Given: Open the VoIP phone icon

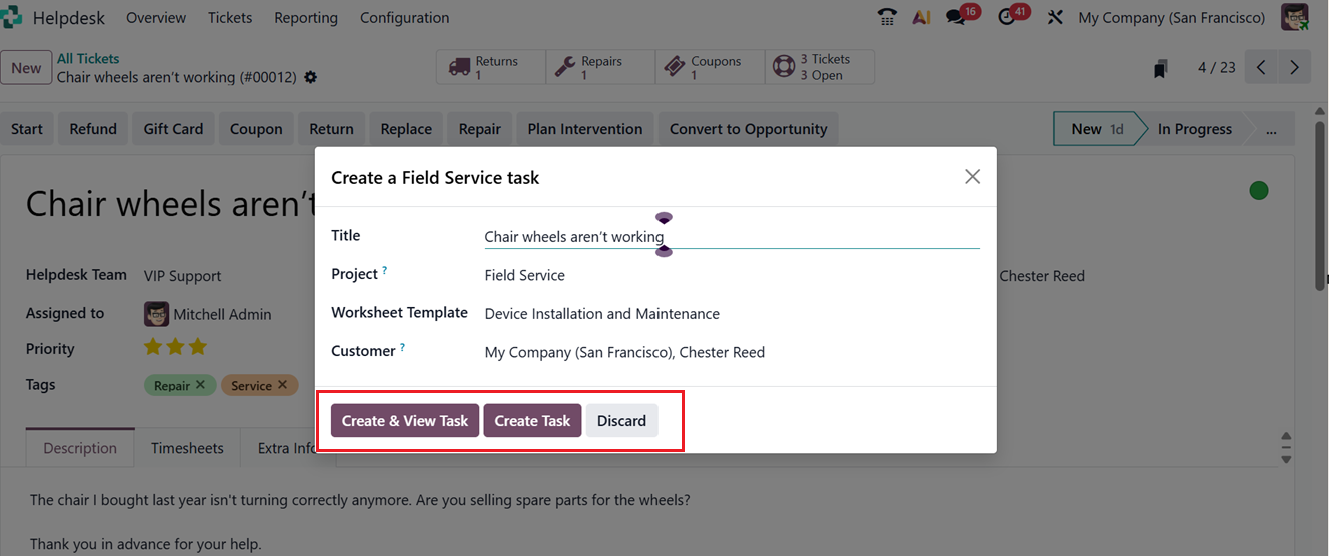Looking at the screenshot, I should click(x=887, y=17).
